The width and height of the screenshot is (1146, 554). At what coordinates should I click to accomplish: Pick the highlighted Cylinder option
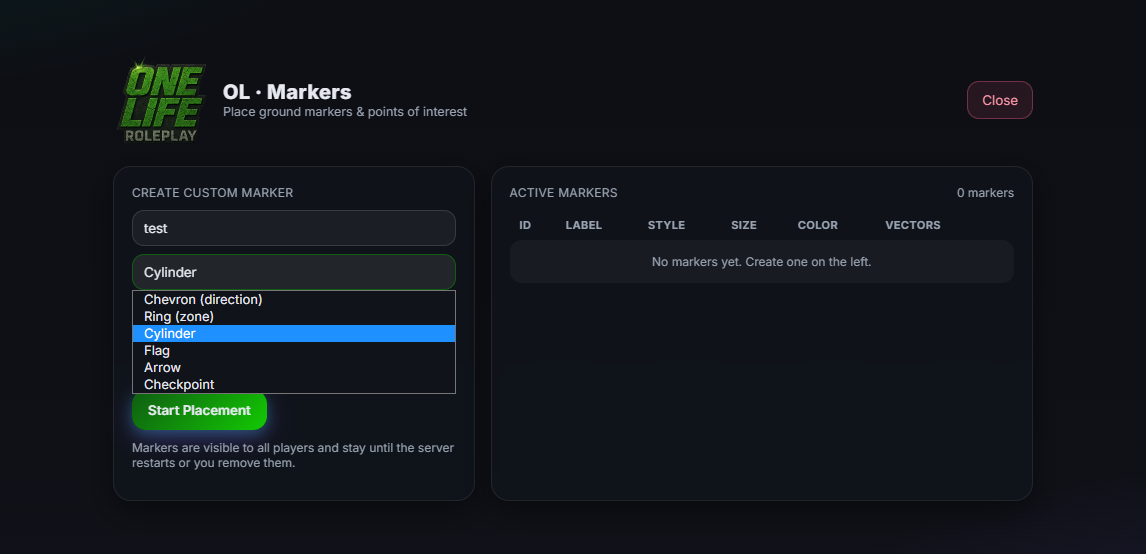[294, 333]
